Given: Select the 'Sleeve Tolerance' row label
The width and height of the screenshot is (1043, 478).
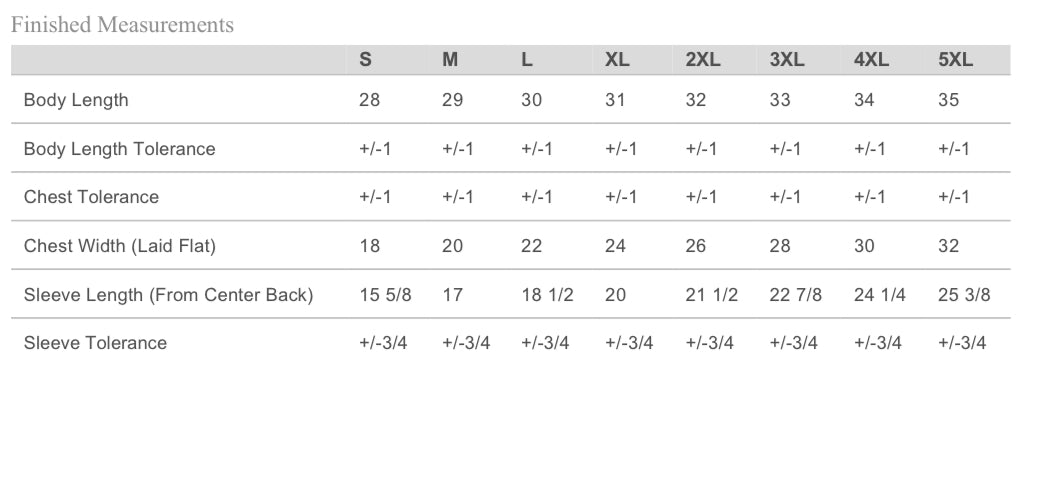Looking at the screenshot, I should click(95, 343).
